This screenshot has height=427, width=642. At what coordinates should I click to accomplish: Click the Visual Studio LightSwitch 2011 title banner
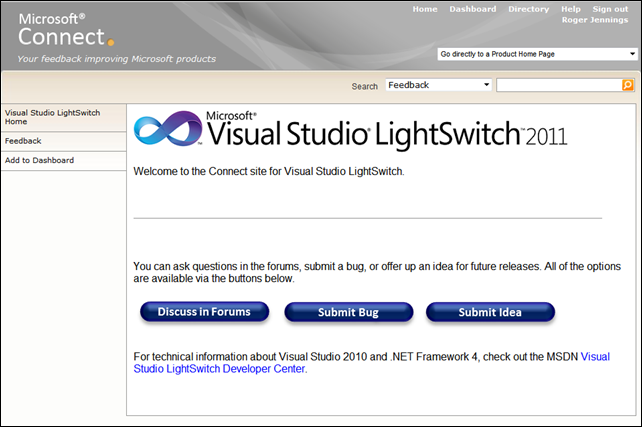tap(350, 129)
